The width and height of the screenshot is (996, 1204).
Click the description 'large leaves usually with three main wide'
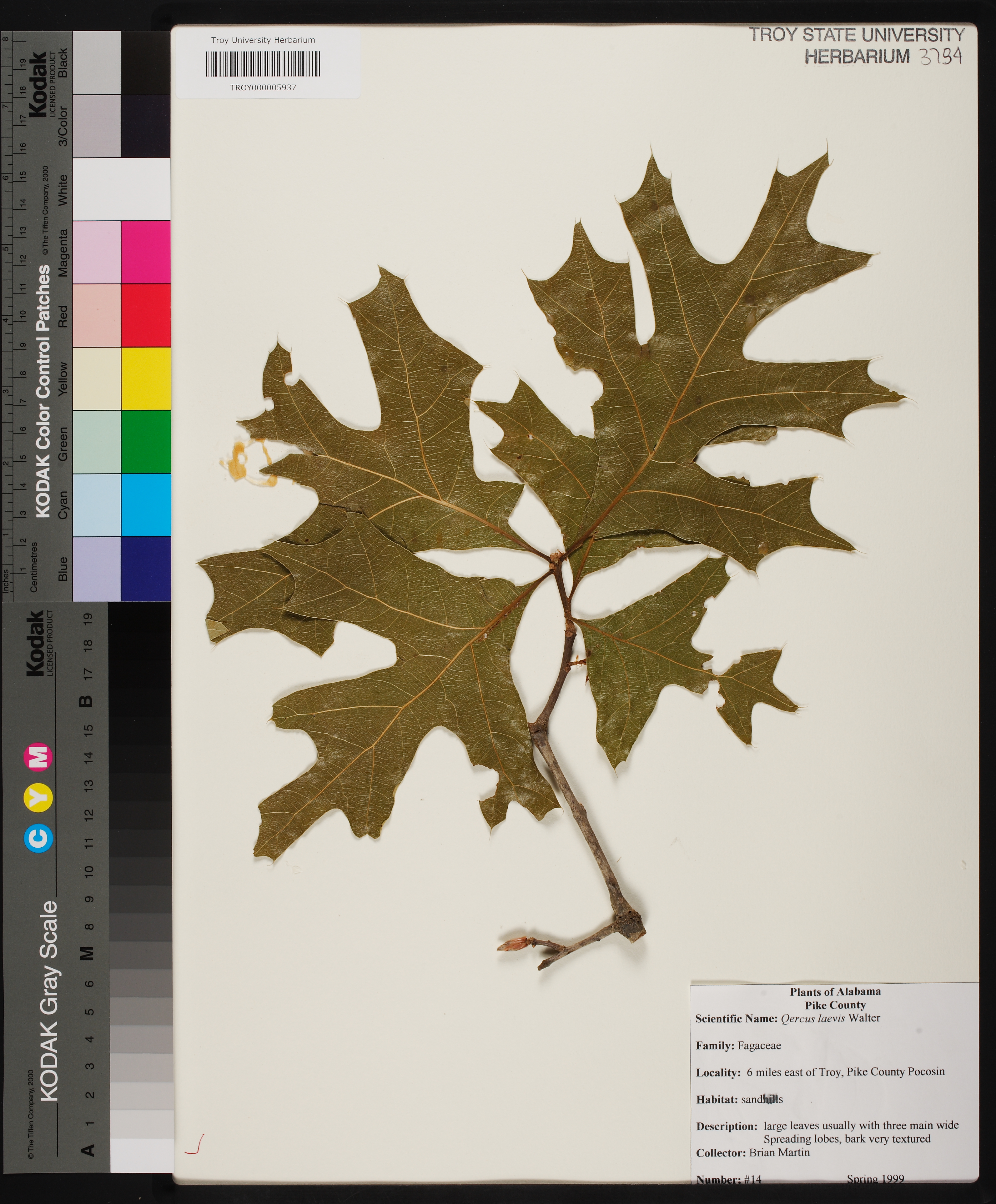(x=861, y=1125)
